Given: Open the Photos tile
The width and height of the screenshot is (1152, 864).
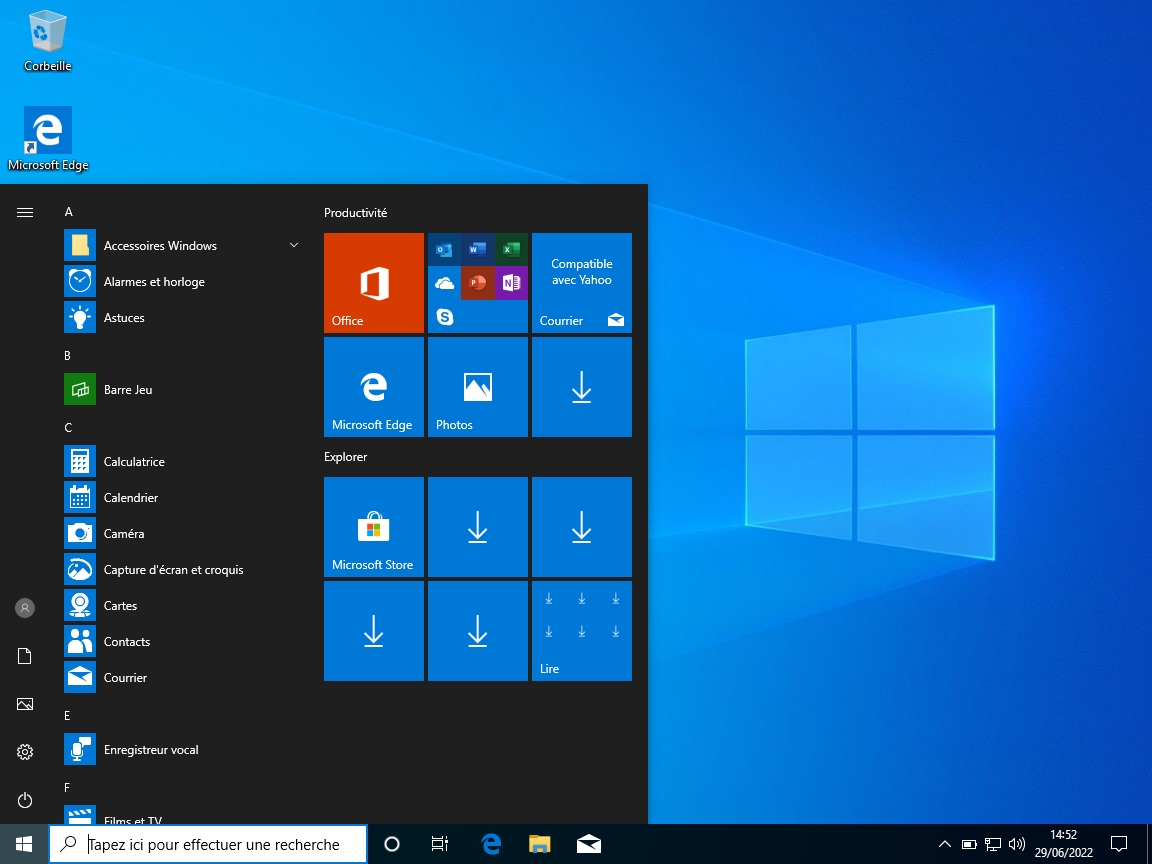Looking at the screenshot, I should [x=477, y=387].
